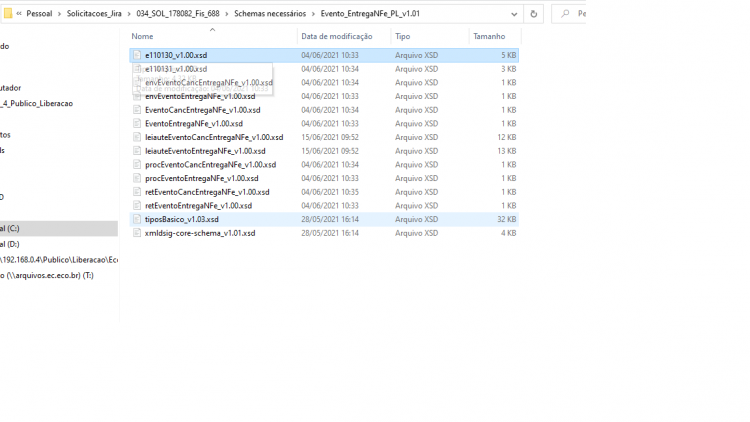
Task: Show hidden parent folders via double chevron
Action: (19, 14)
